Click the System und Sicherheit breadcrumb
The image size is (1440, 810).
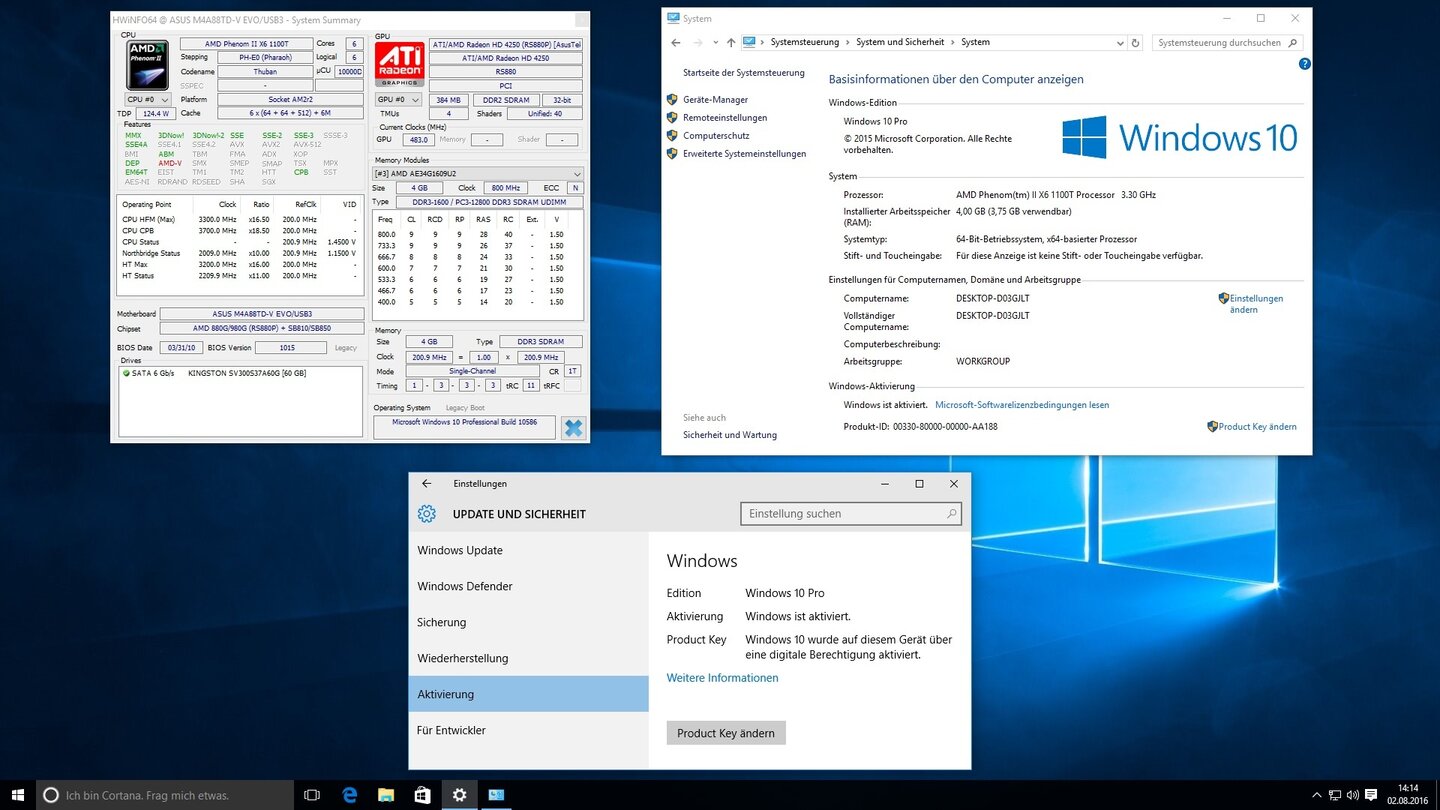point(900,42)
